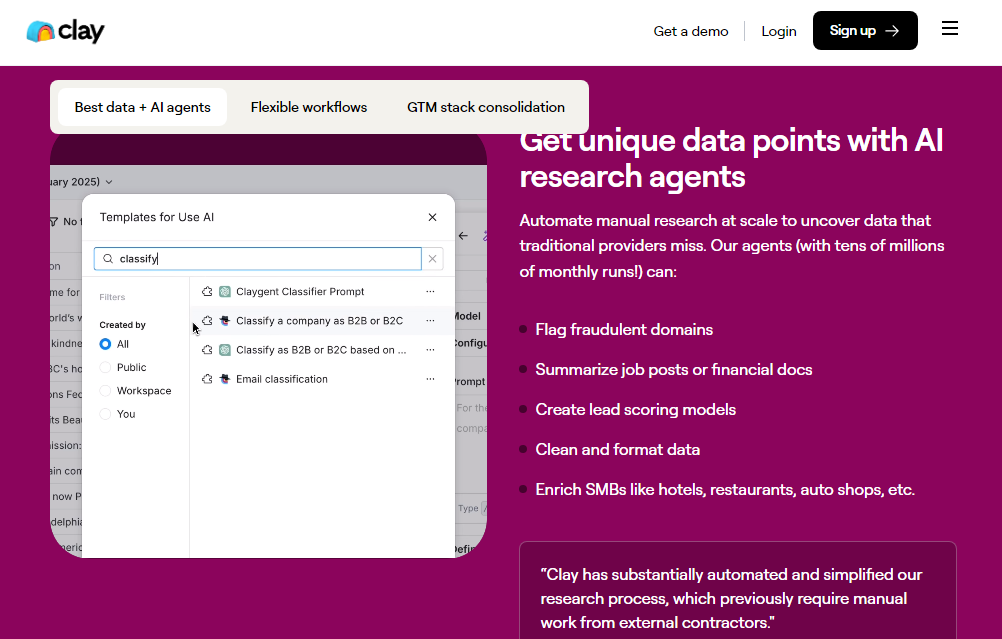Screen dimensions: 1002x639
Task: Open more options for Claygent Classifier Prompt
Action: tap(430, 292)
